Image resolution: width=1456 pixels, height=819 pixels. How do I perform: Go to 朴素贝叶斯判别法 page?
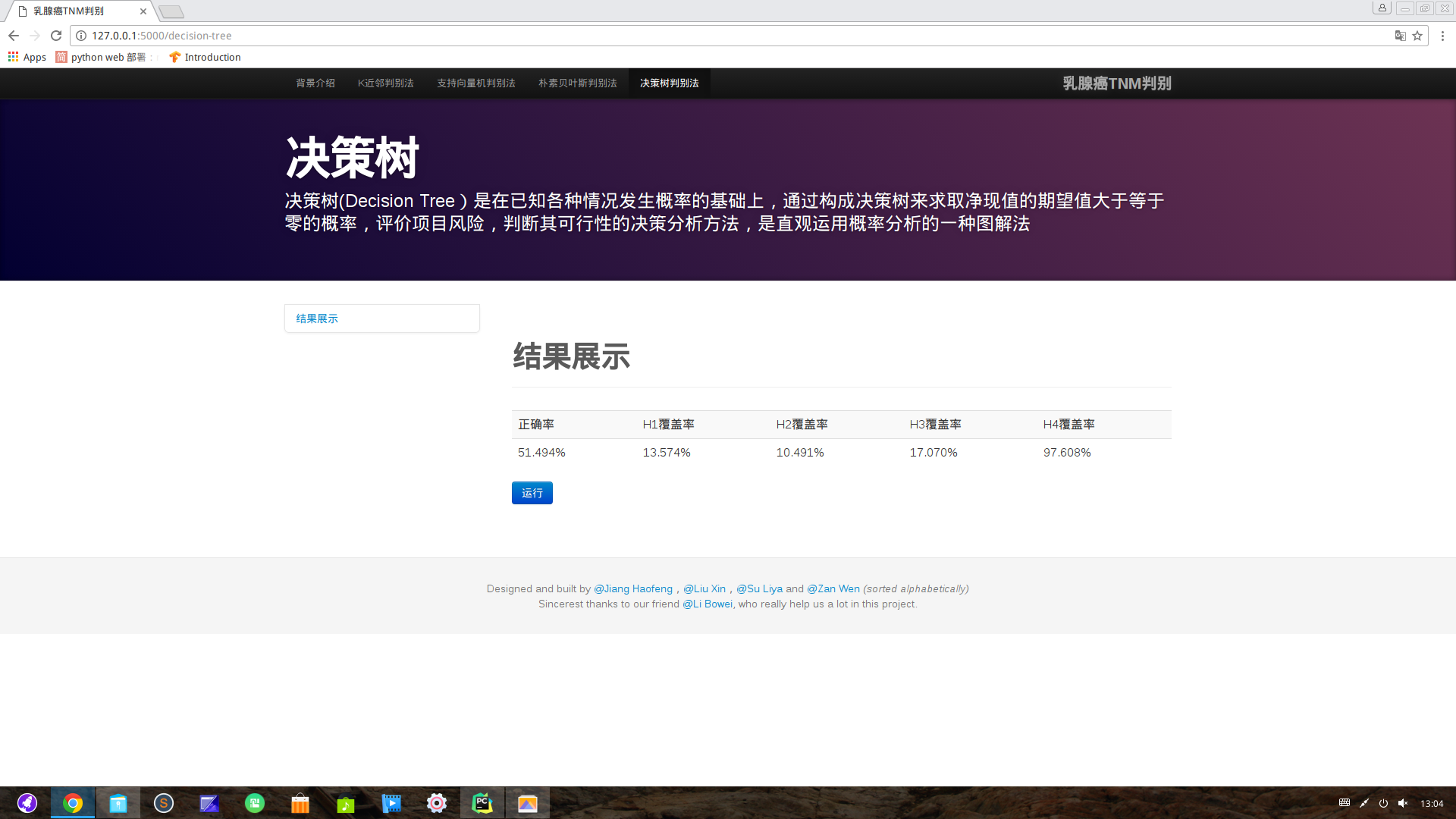pyautogui.click(x=577, y=83)
